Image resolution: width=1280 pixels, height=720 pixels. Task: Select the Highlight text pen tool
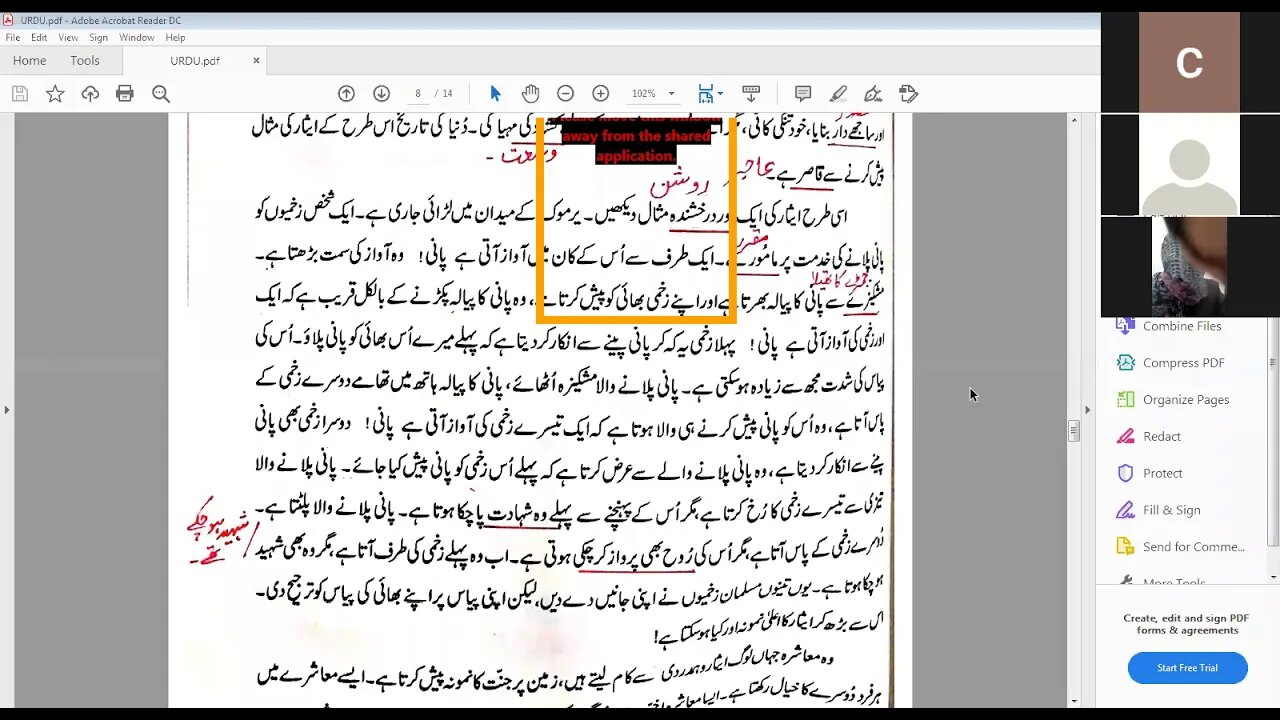click(838, 94)
